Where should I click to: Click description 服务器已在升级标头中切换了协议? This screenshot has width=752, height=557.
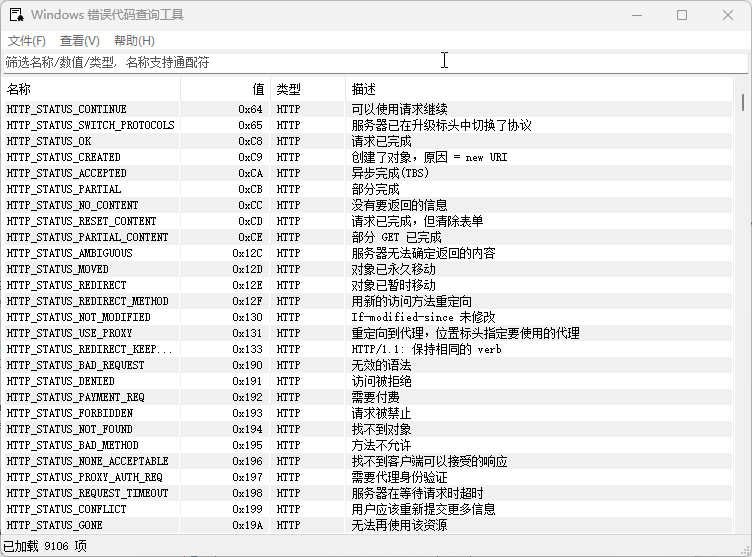click(x=442, y=125)
